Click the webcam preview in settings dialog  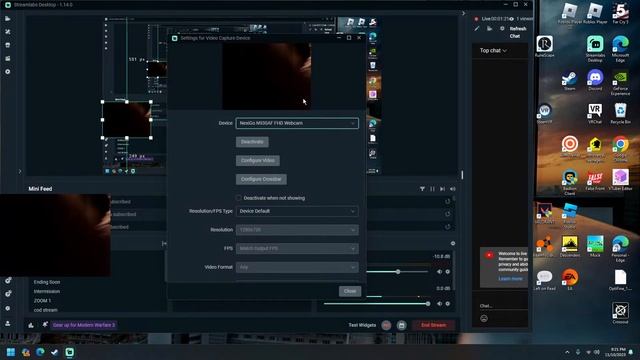pos(267,76)
